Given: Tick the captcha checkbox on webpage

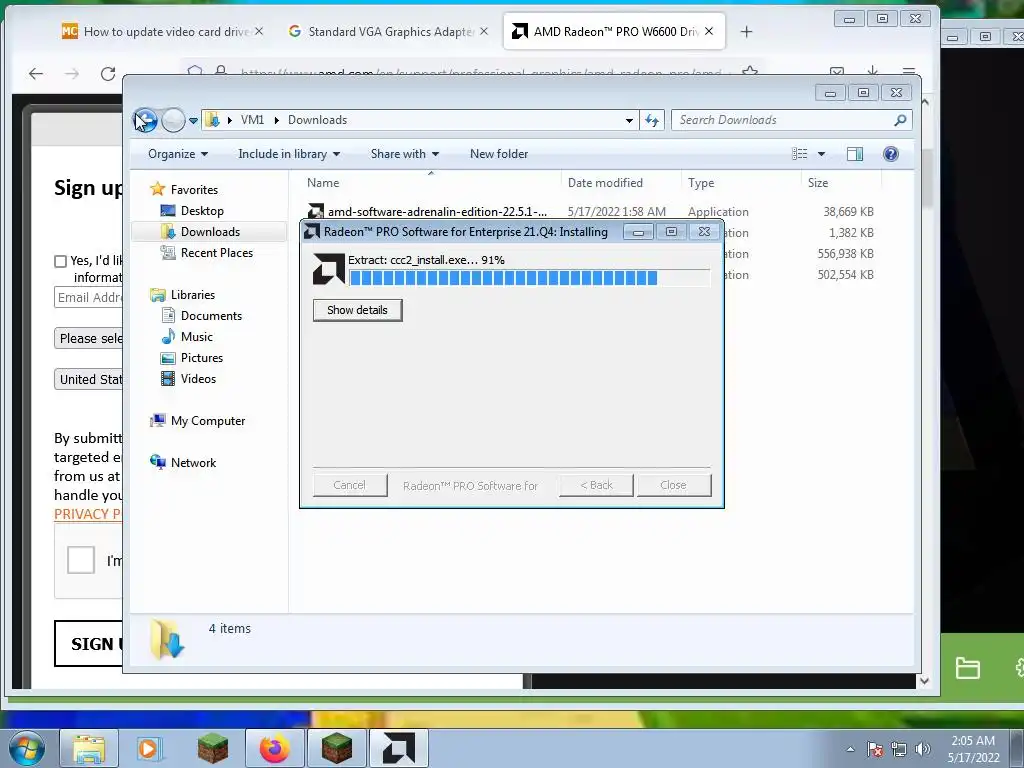Looking at the screenshot, I should (81, 560).
